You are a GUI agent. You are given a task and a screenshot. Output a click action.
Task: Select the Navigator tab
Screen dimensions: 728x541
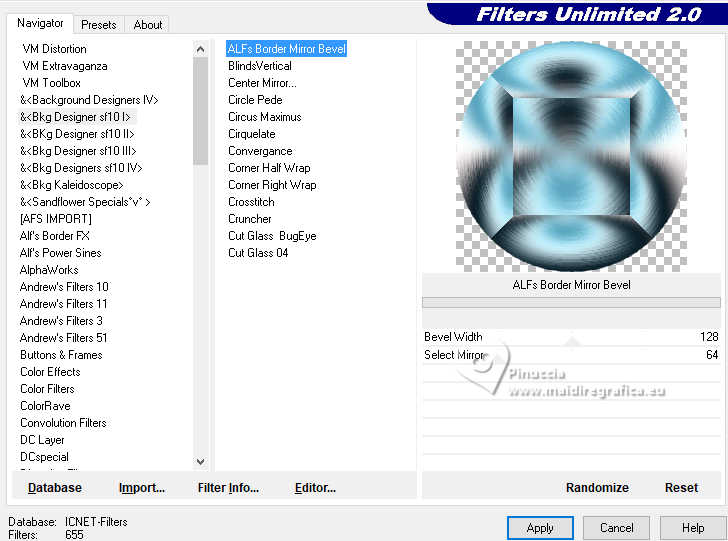click(x=40, y=23)
